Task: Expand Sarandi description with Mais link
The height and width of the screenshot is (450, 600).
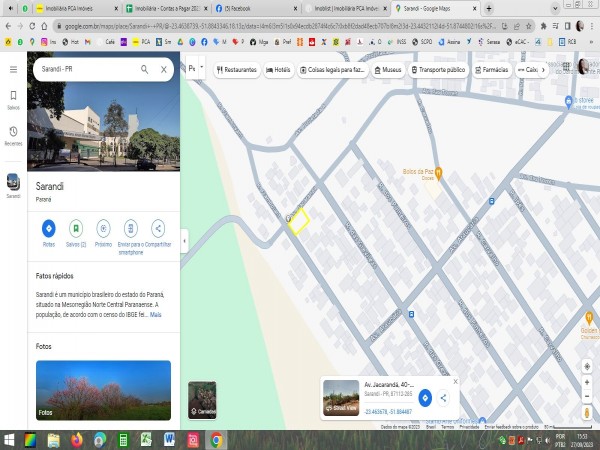Action: pos(155,314)
